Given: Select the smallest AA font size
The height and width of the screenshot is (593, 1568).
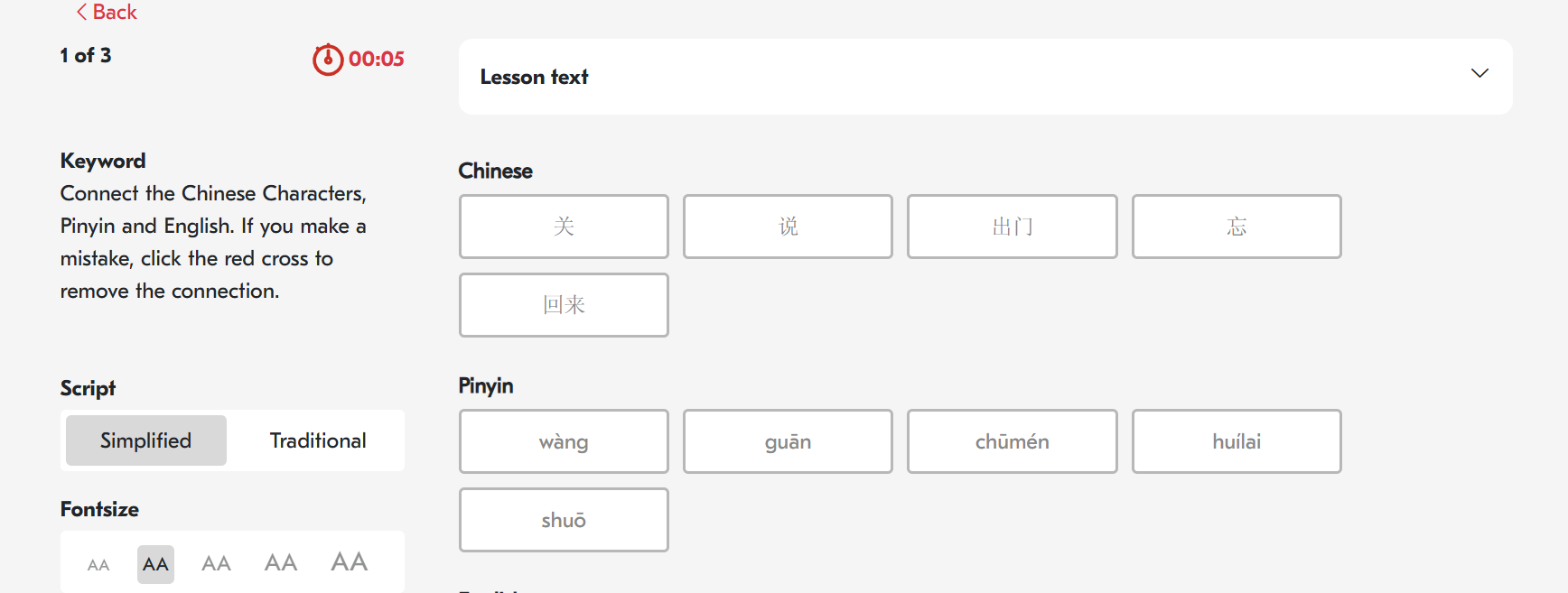Looking at the screenshot, I should pos(98,565).
